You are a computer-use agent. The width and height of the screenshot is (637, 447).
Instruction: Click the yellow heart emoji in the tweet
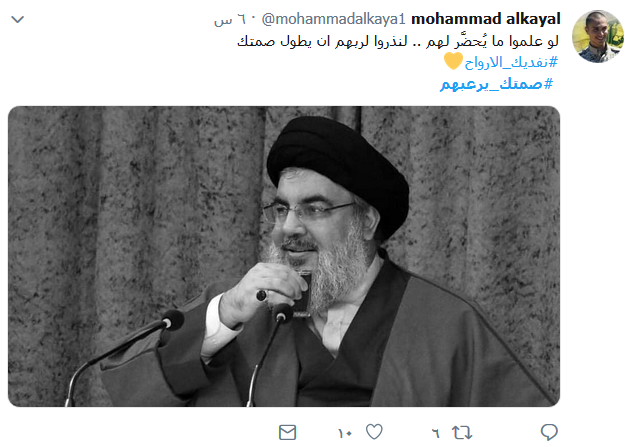pyautogui.click(x=453, y=61)
